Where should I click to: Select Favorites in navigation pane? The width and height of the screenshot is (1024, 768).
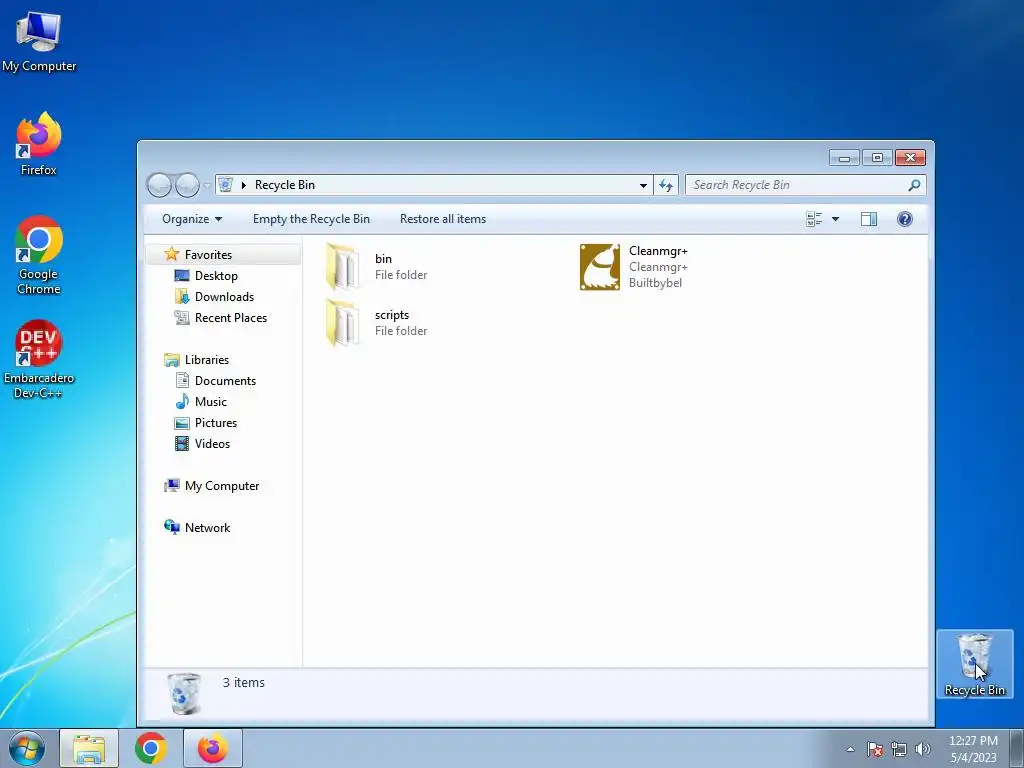(x=208, y=255)
